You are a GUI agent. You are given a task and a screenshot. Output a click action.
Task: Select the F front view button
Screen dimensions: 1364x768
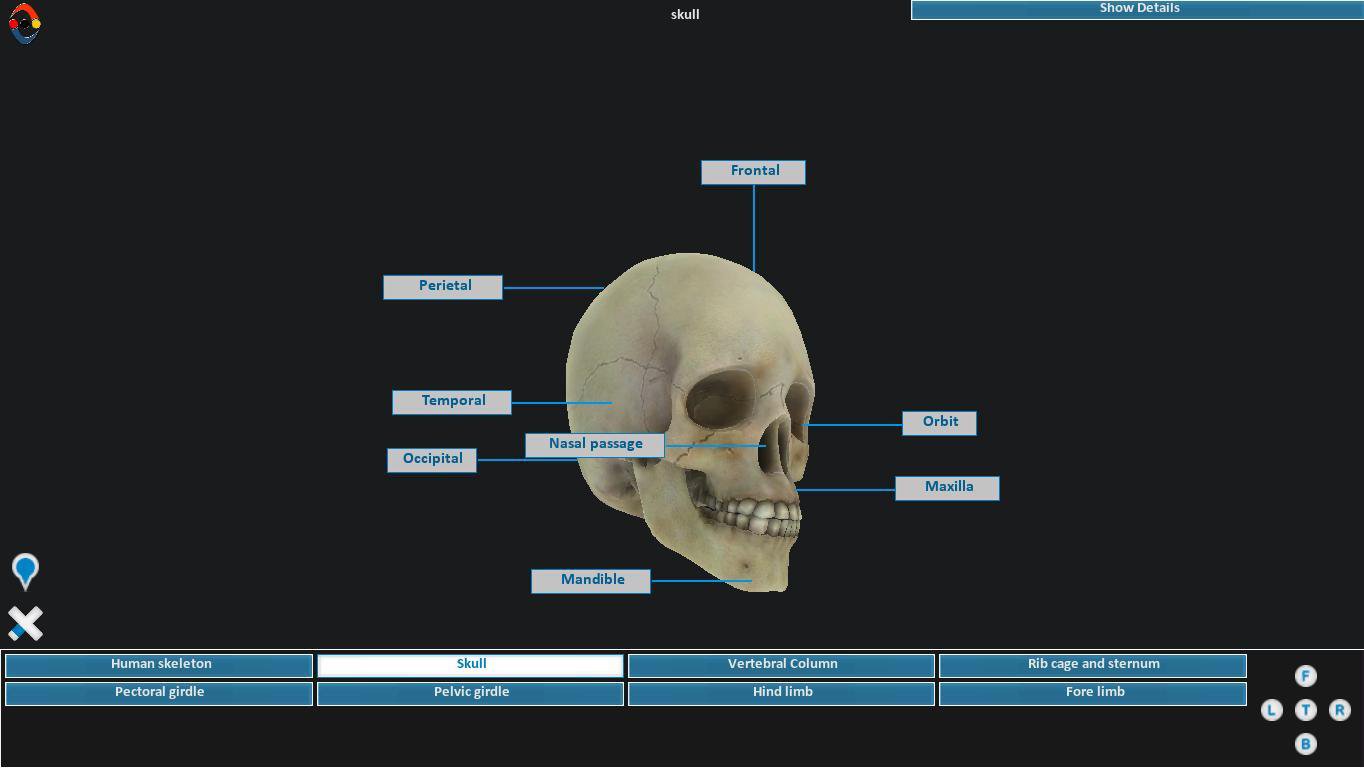pyautogui.click(x=1305, y=676)
